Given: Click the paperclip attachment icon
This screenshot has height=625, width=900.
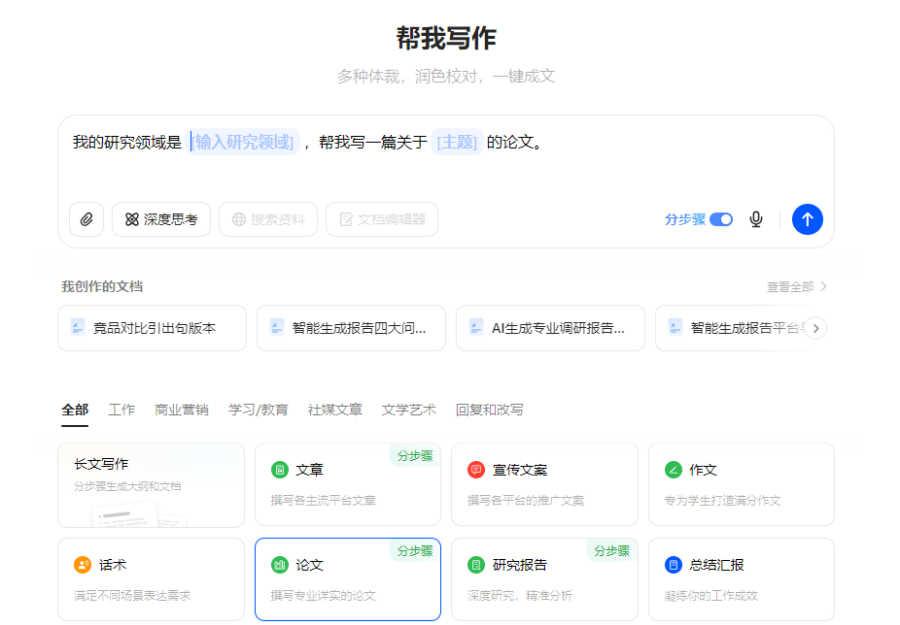Looking at the screenshot, I should point(86,219).
